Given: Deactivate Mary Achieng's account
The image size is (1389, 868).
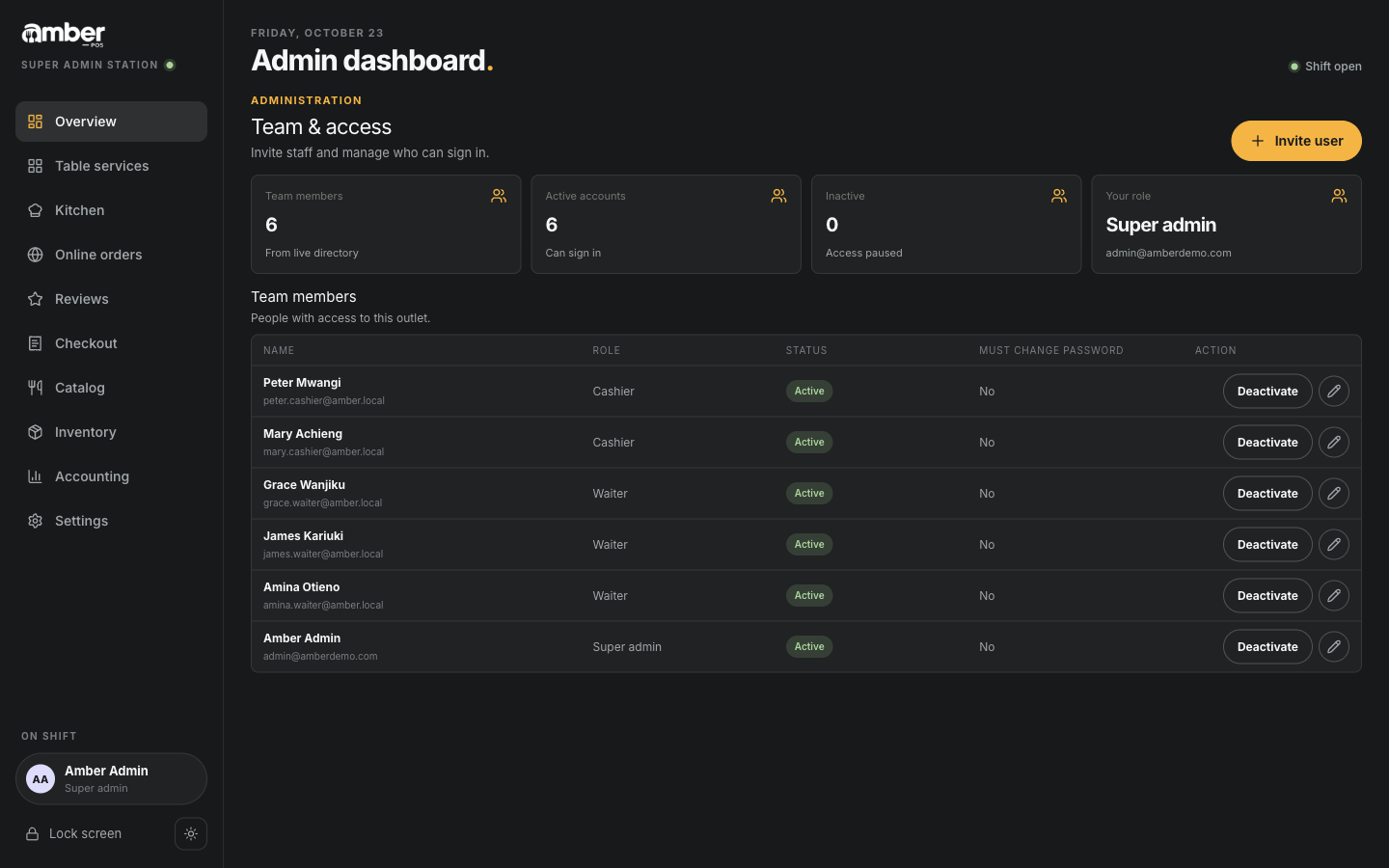Looking at the screenshot, I should click(x=1267, y=443).
